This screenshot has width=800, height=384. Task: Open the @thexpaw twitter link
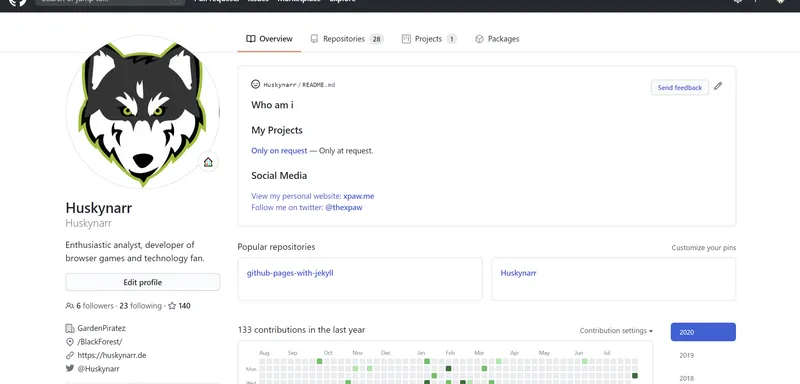[x=343, y=208]
